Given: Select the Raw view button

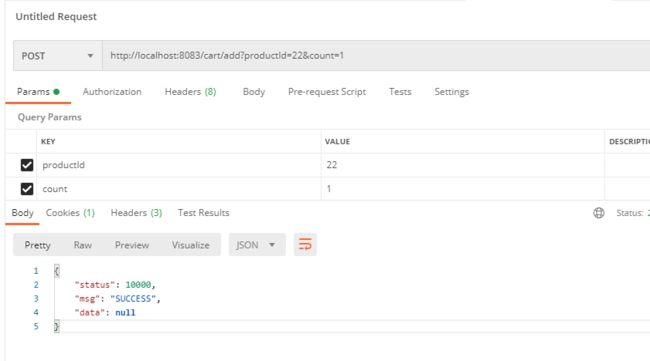Looking at the screenshot, I should (83, 245).
